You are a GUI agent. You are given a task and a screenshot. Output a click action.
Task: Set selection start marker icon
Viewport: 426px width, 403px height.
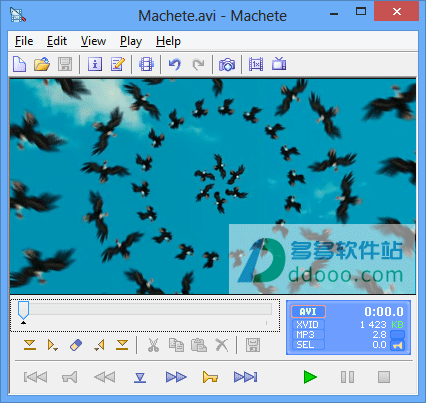point(30,345)
